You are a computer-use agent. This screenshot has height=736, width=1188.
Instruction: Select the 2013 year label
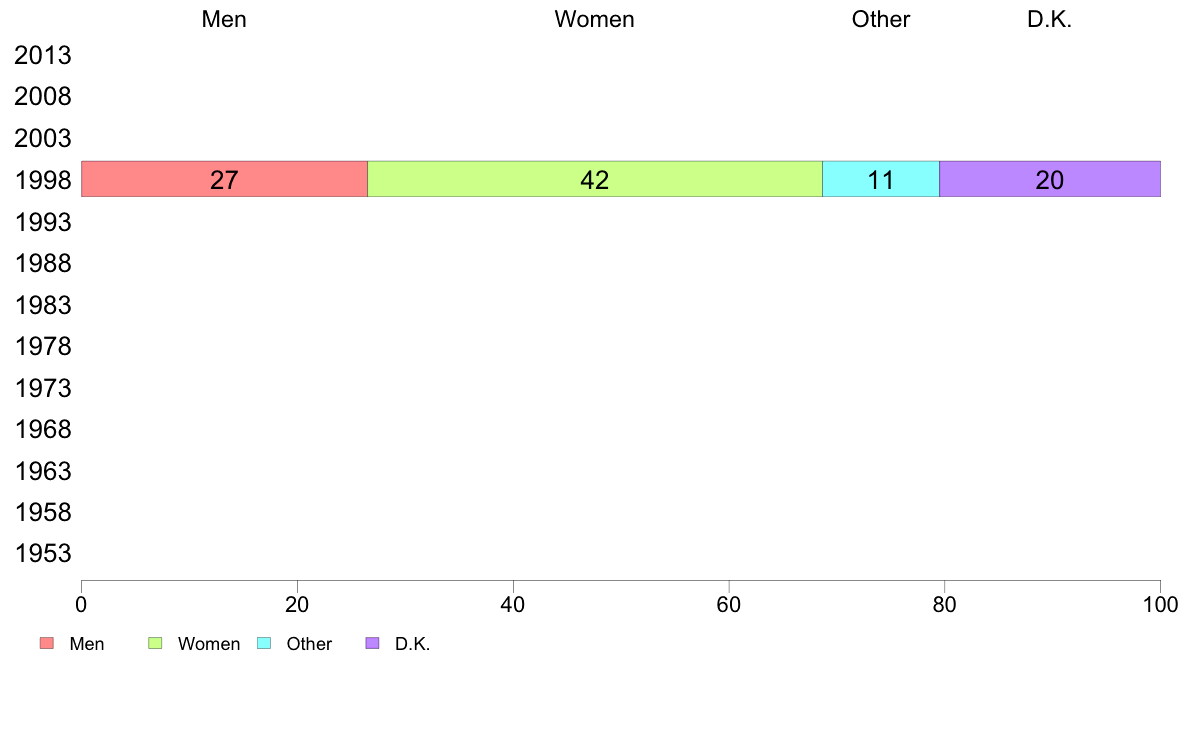point(43,55)
